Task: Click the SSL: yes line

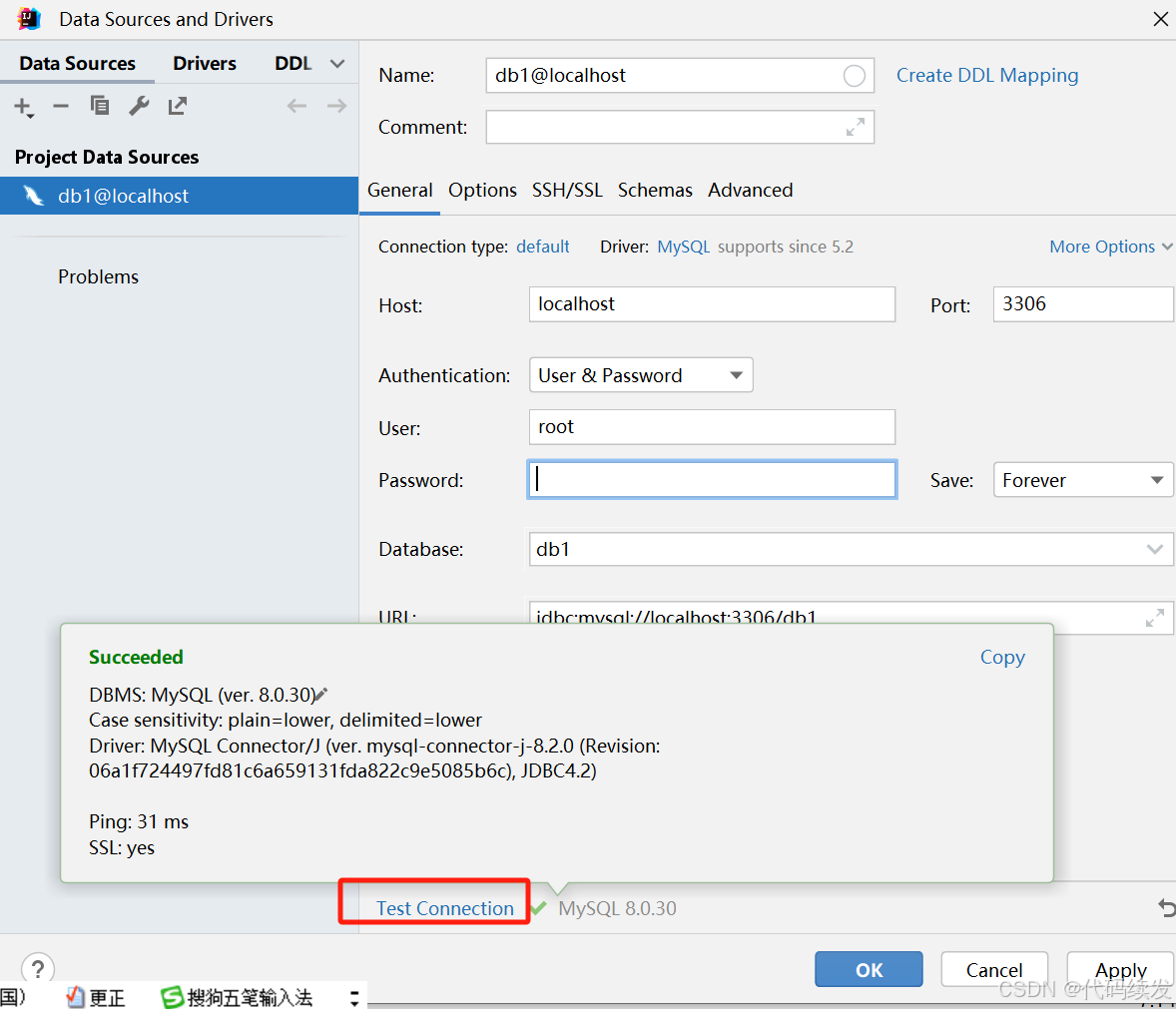Action: pos(122,848)
